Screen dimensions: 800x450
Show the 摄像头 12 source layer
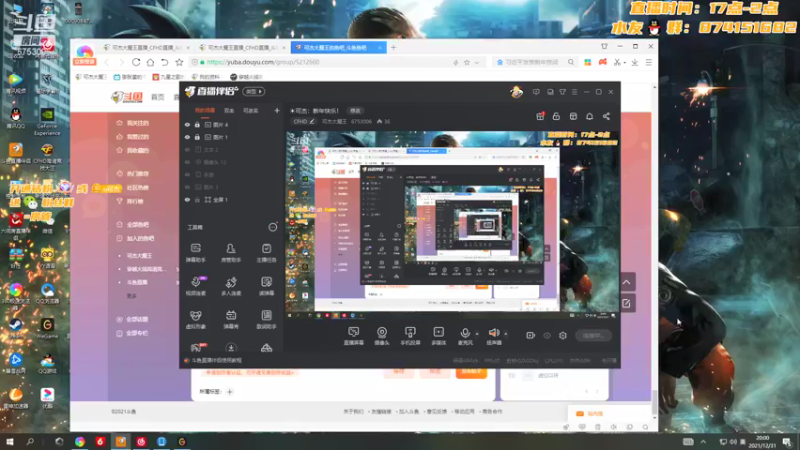(x=187, y=162)
